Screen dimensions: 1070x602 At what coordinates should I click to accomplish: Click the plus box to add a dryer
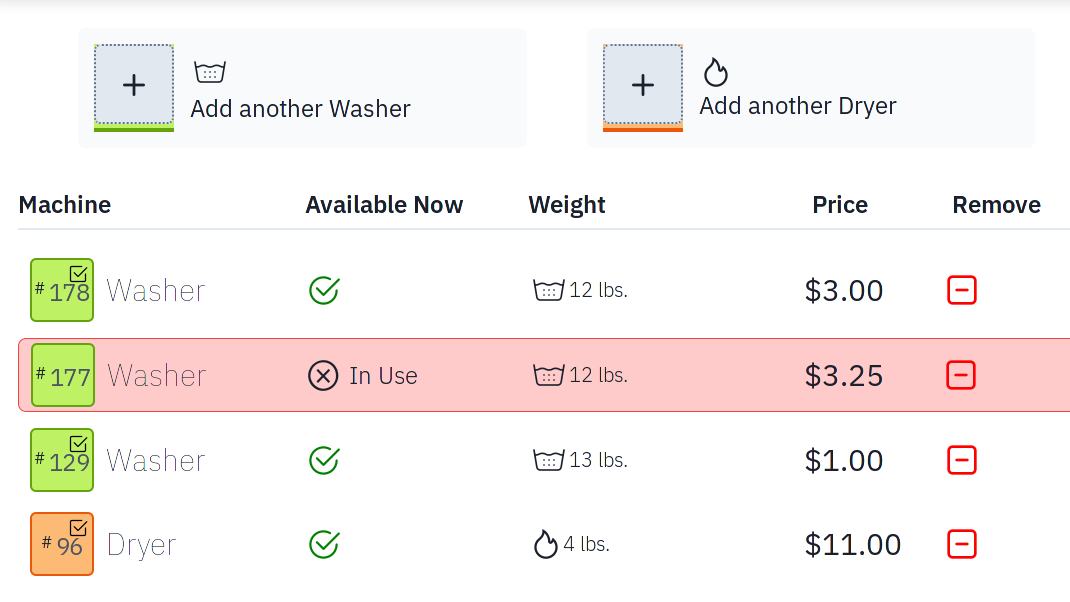[x=643, y=85]
